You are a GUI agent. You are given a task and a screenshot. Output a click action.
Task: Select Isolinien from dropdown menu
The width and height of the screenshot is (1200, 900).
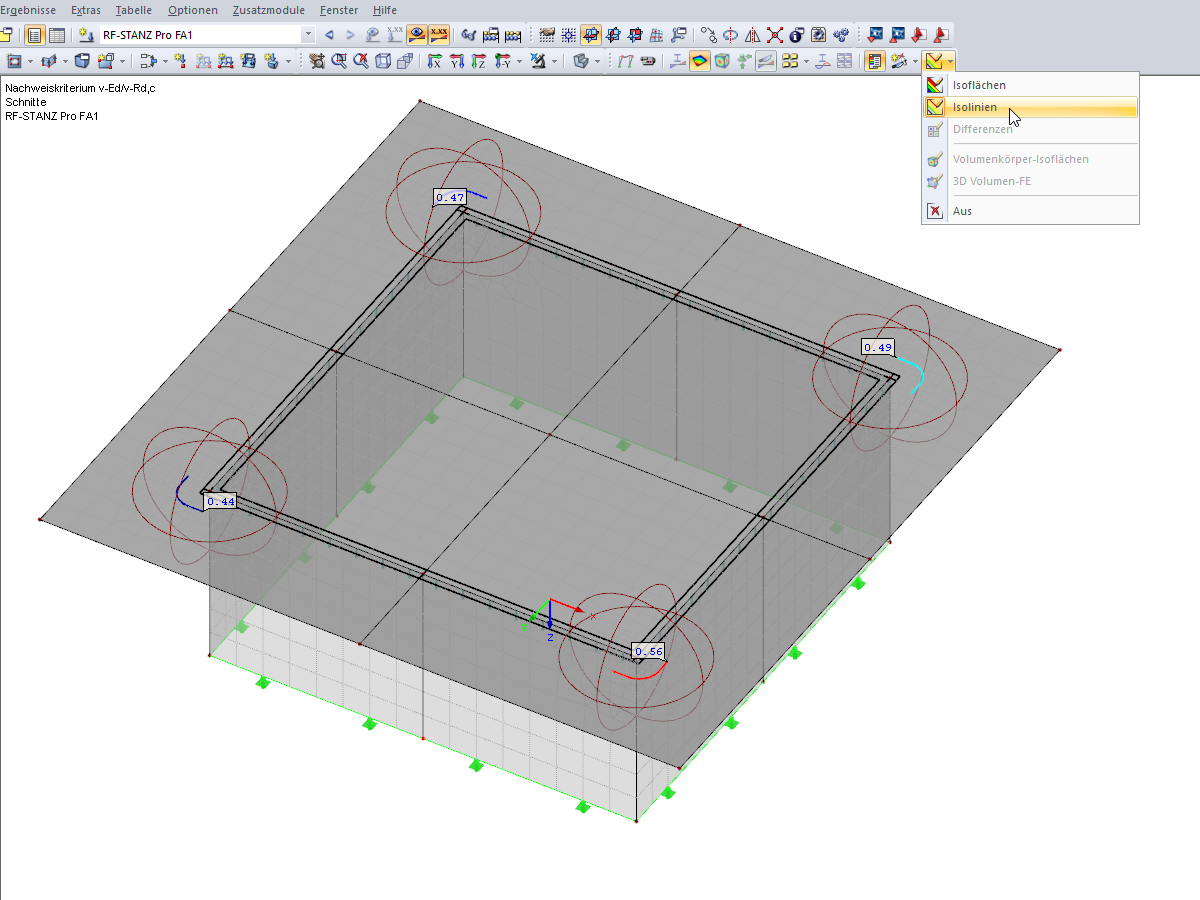coord(1030,107)
